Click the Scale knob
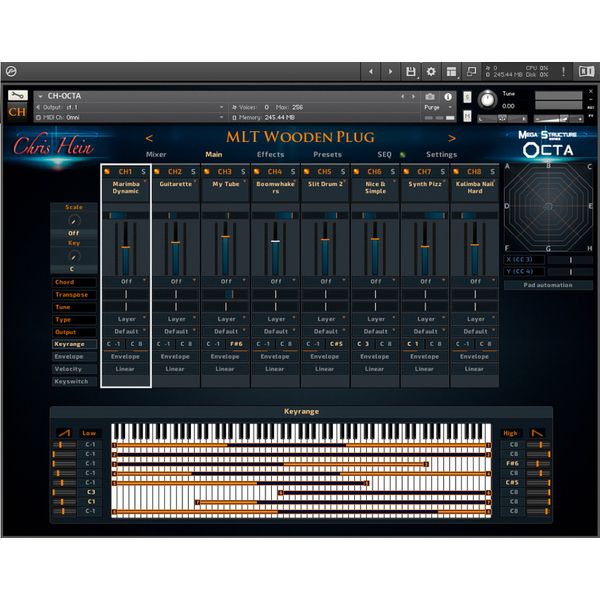The width and height of the screenshot is (600, 600). pos(73,220)
